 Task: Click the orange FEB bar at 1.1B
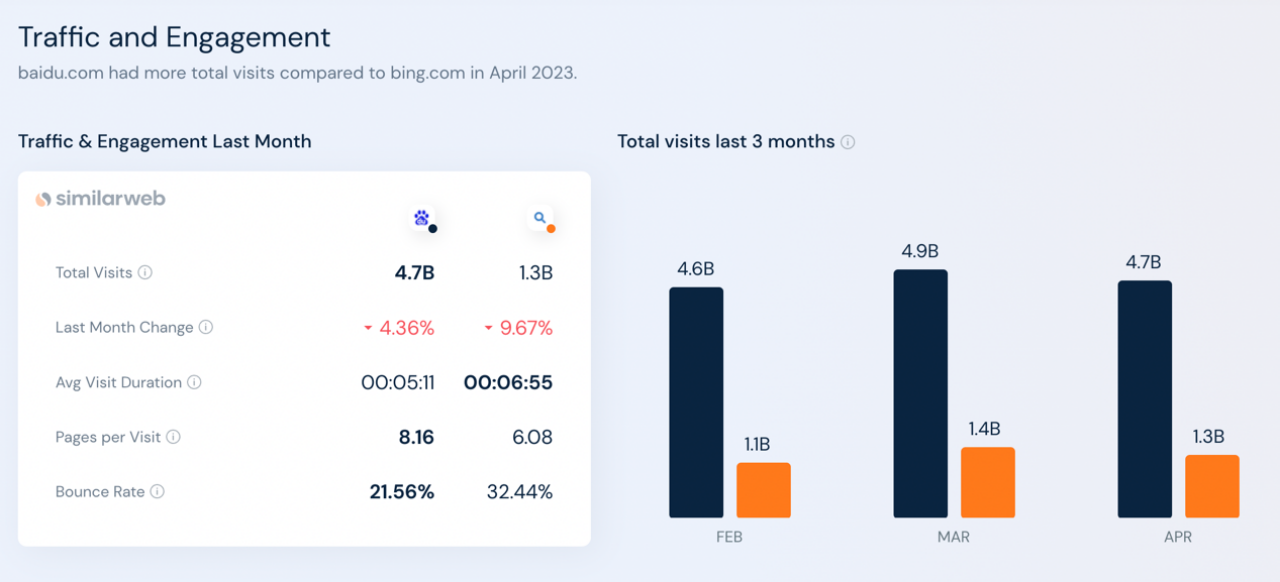(764, 490)
